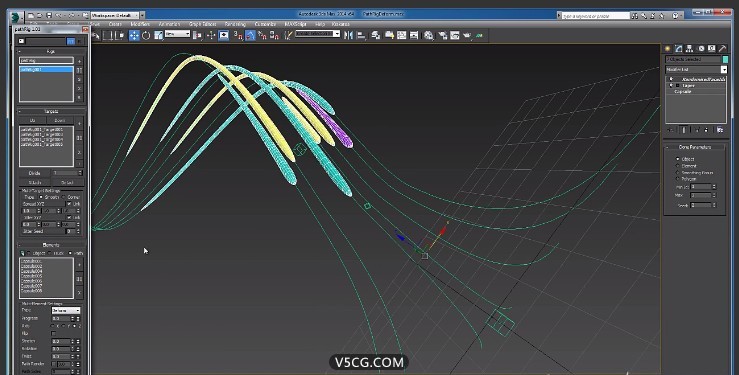
Task: Click the Up button in Targets
Action: point(33,121)
